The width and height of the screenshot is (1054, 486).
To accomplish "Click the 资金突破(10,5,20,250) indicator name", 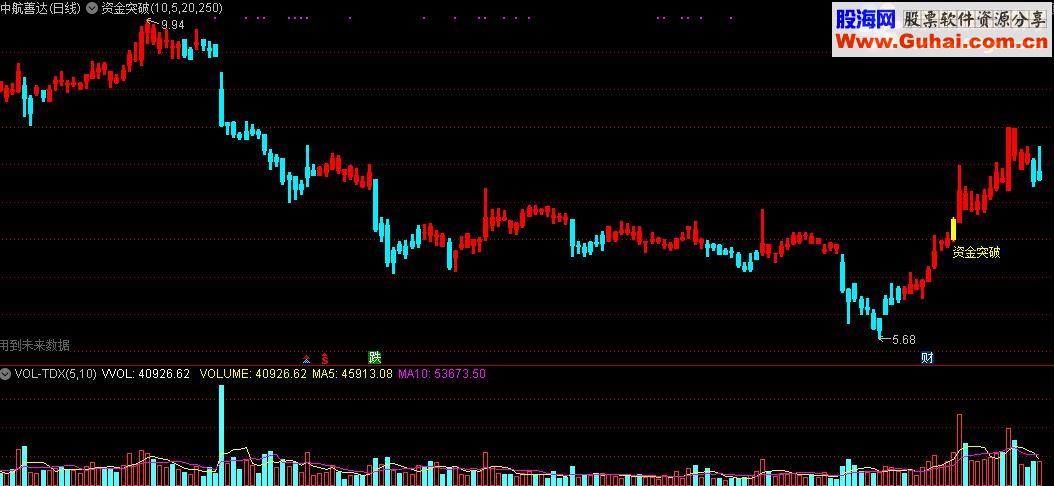I will click(x=162, y=9).
